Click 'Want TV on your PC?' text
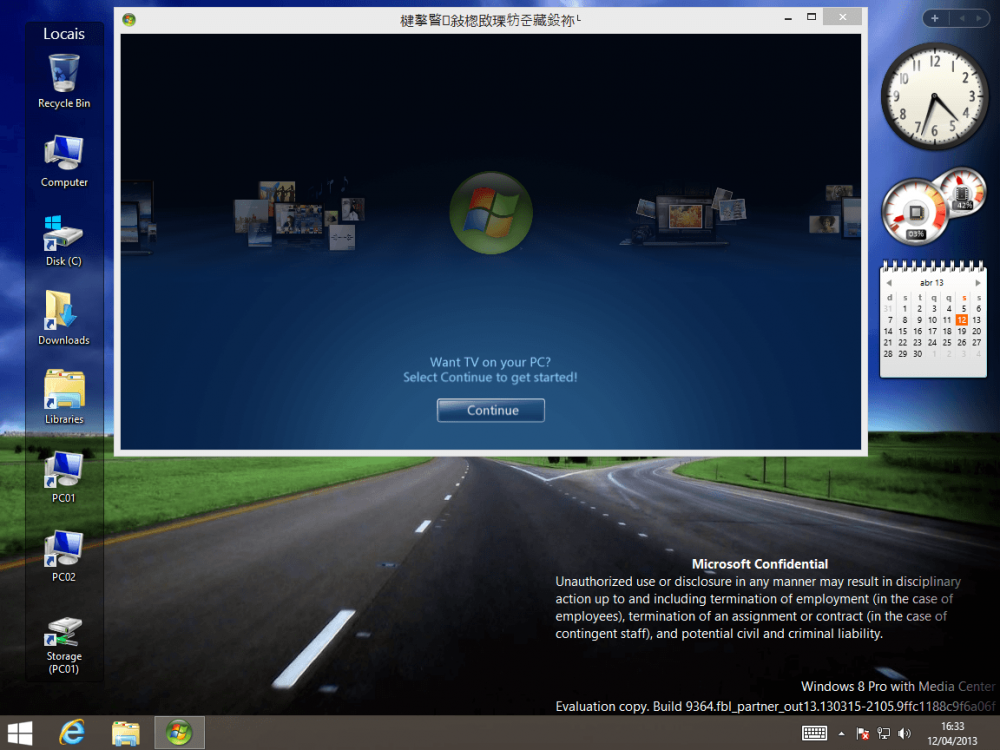 (490, 362)
